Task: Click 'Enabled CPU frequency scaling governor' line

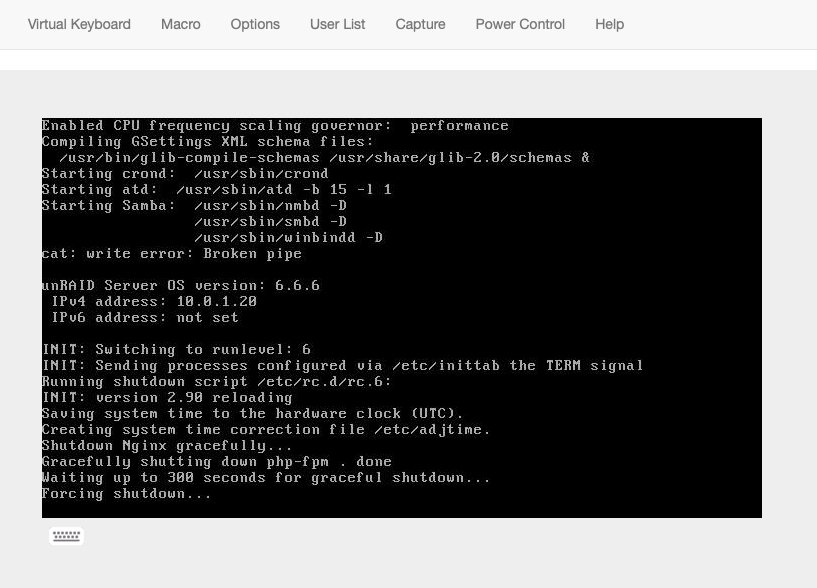Action: 275,125
